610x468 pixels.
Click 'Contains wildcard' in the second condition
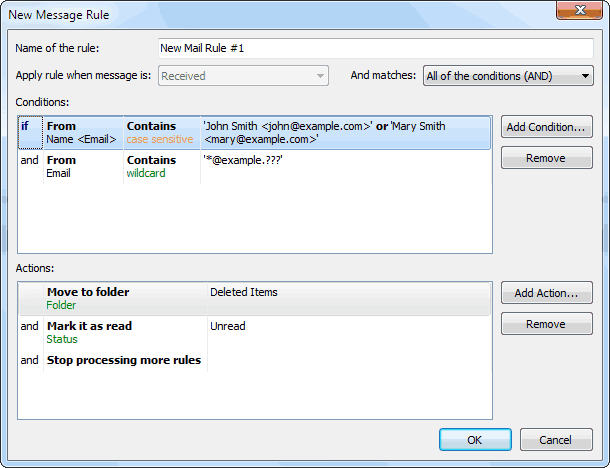click(162, 167)
